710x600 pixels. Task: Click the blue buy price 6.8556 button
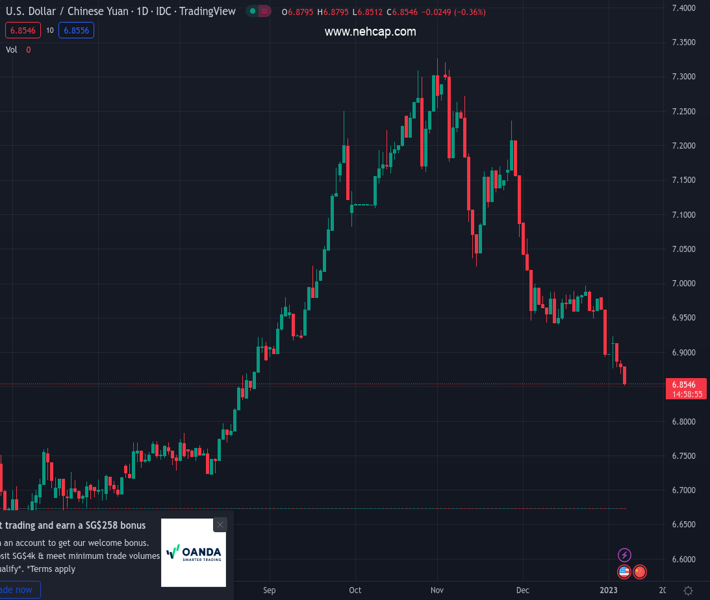point(76,30)
